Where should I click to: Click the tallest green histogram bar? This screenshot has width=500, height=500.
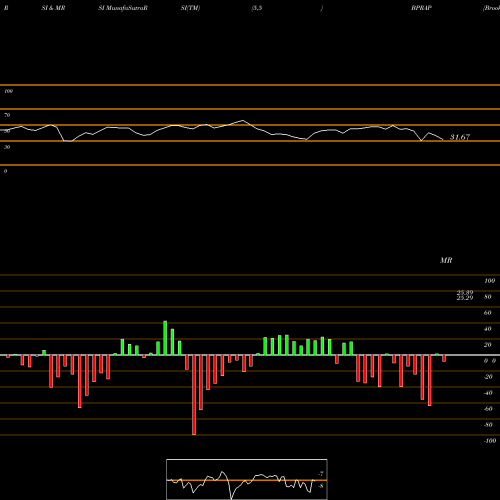165,338
